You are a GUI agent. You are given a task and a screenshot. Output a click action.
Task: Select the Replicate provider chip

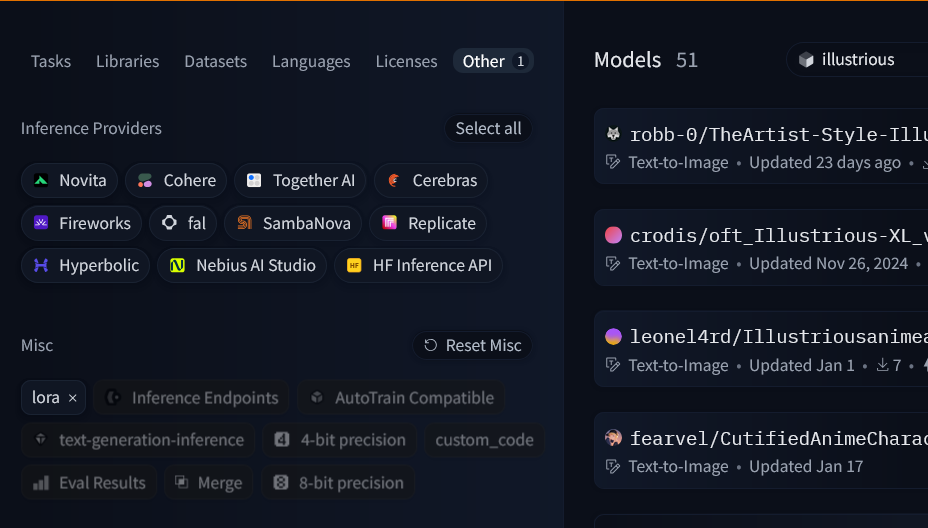point(429,223)
